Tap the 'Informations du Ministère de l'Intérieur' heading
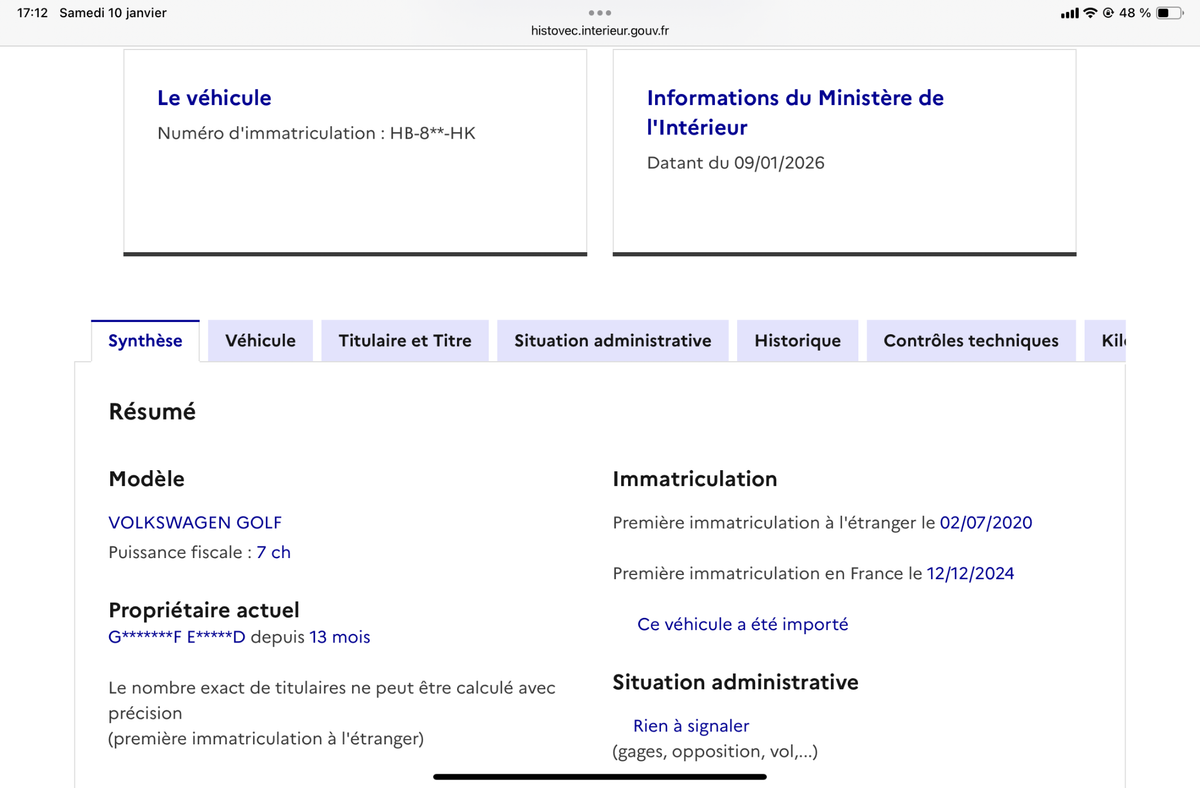 [x=795, y=112]
